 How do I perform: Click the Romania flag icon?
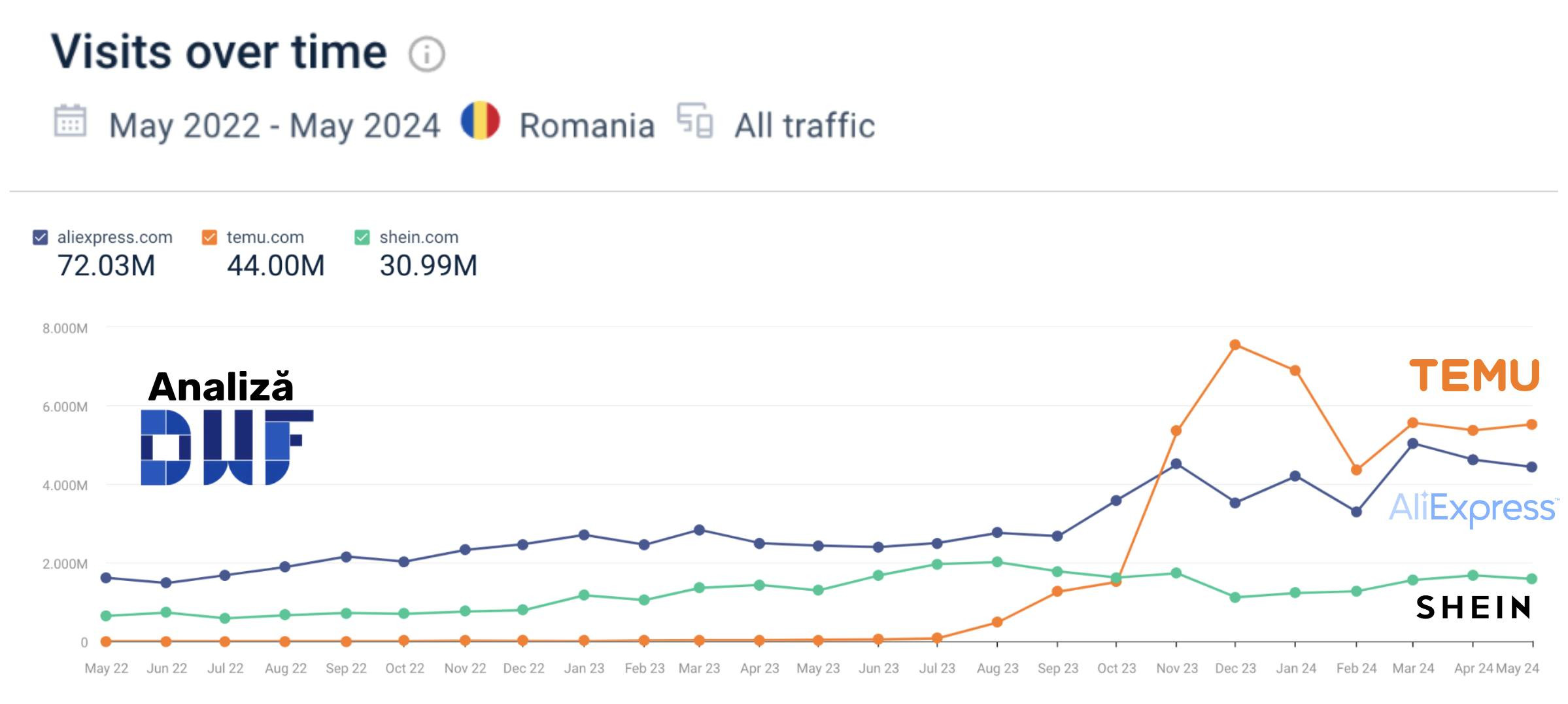[x=480, y=121]
